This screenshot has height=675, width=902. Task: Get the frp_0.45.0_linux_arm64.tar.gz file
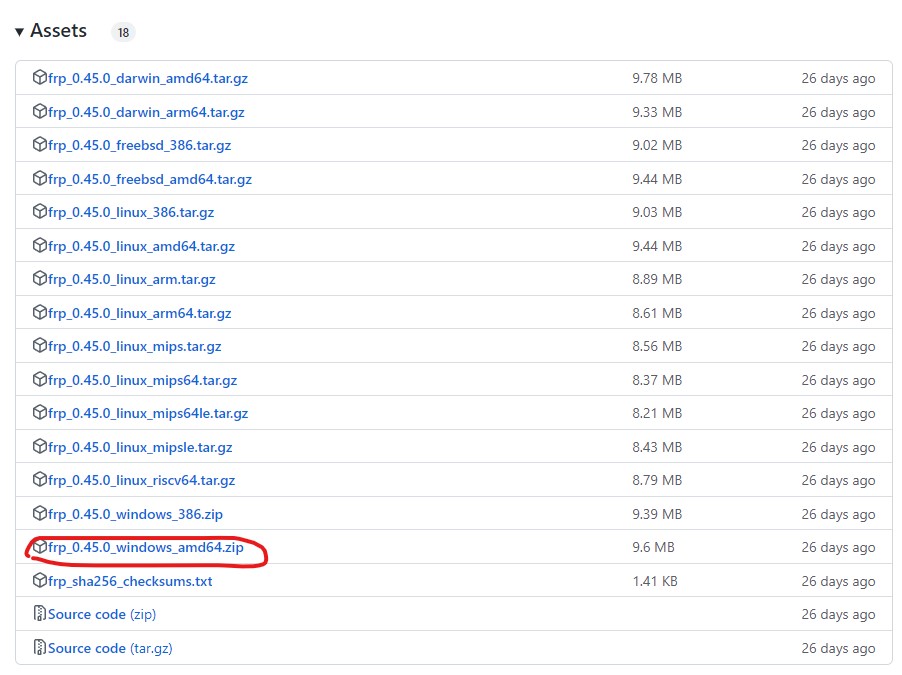pyautogui.click(x=139, y=313)
